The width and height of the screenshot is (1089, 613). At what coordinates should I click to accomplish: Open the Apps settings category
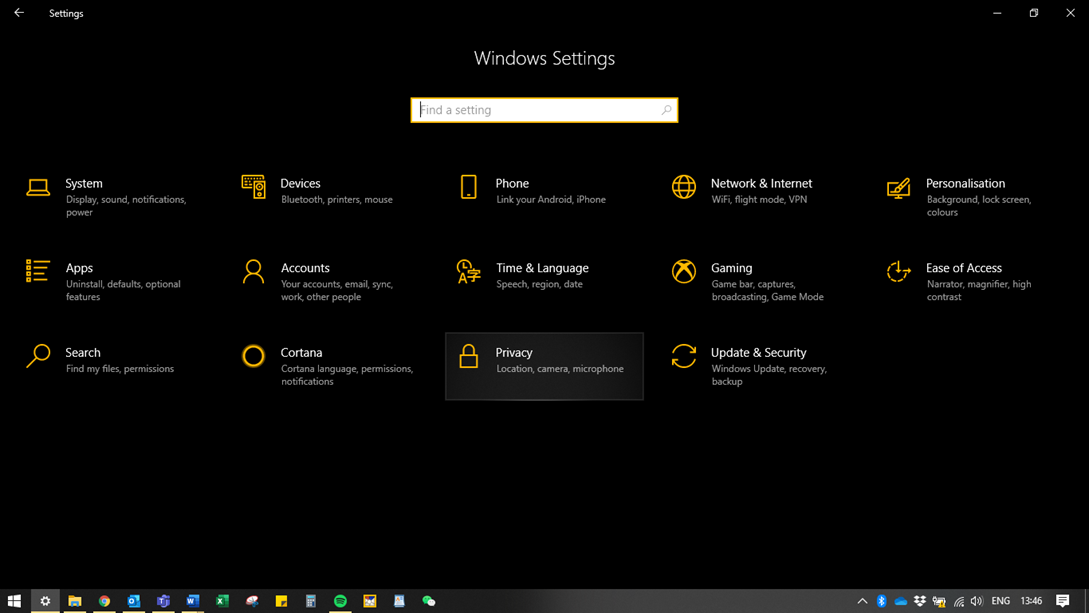tap(79, 268)
